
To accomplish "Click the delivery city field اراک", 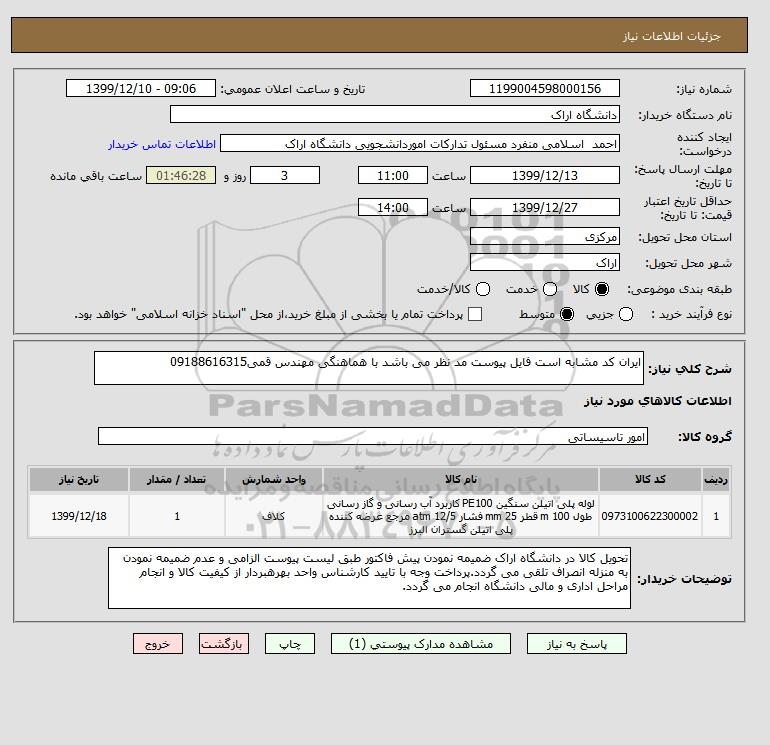I will point(545,263).
